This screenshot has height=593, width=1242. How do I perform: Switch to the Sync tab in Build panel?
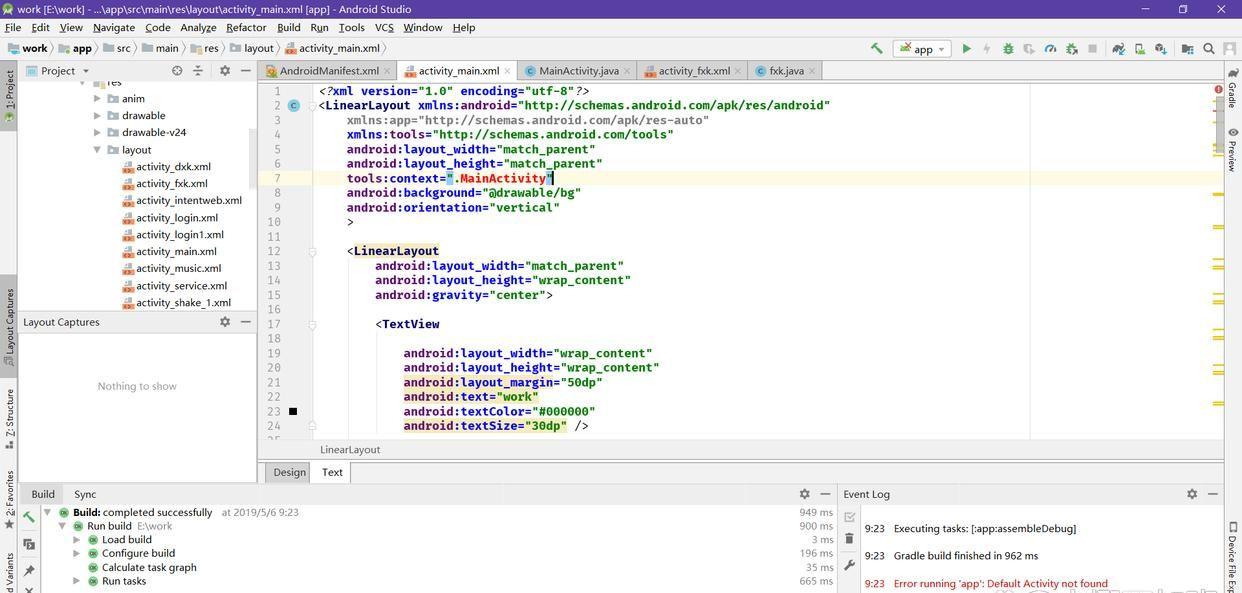tap(85, 494)
